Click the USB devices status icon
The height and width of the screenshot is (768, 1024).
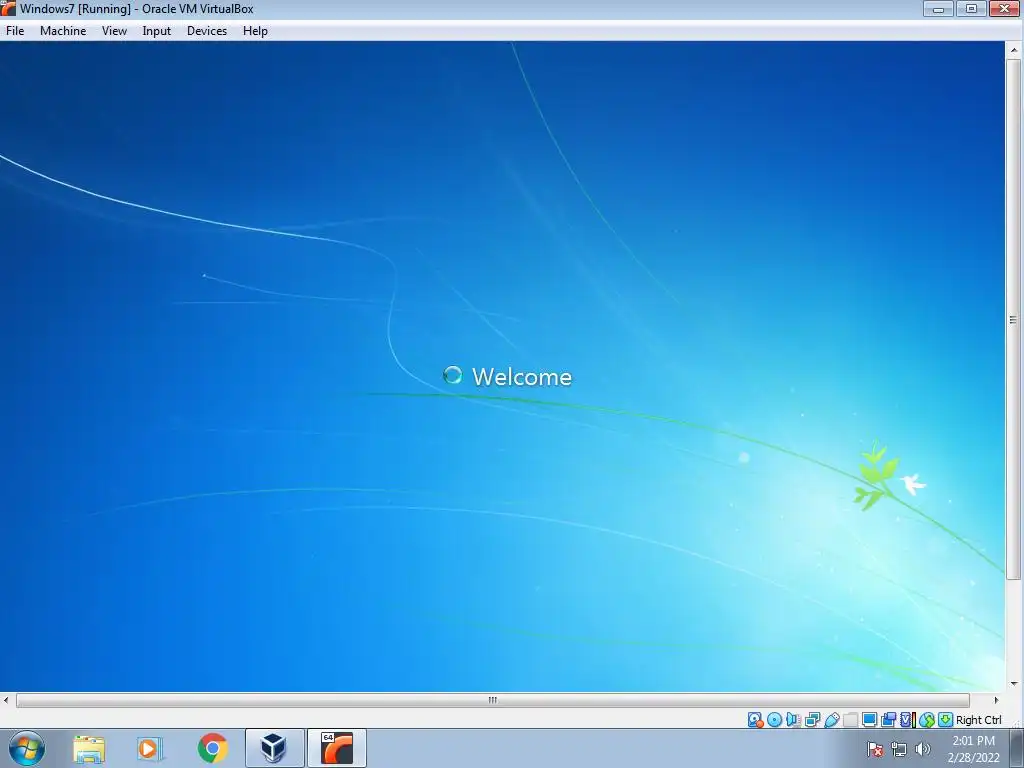[x=831, y=720]
